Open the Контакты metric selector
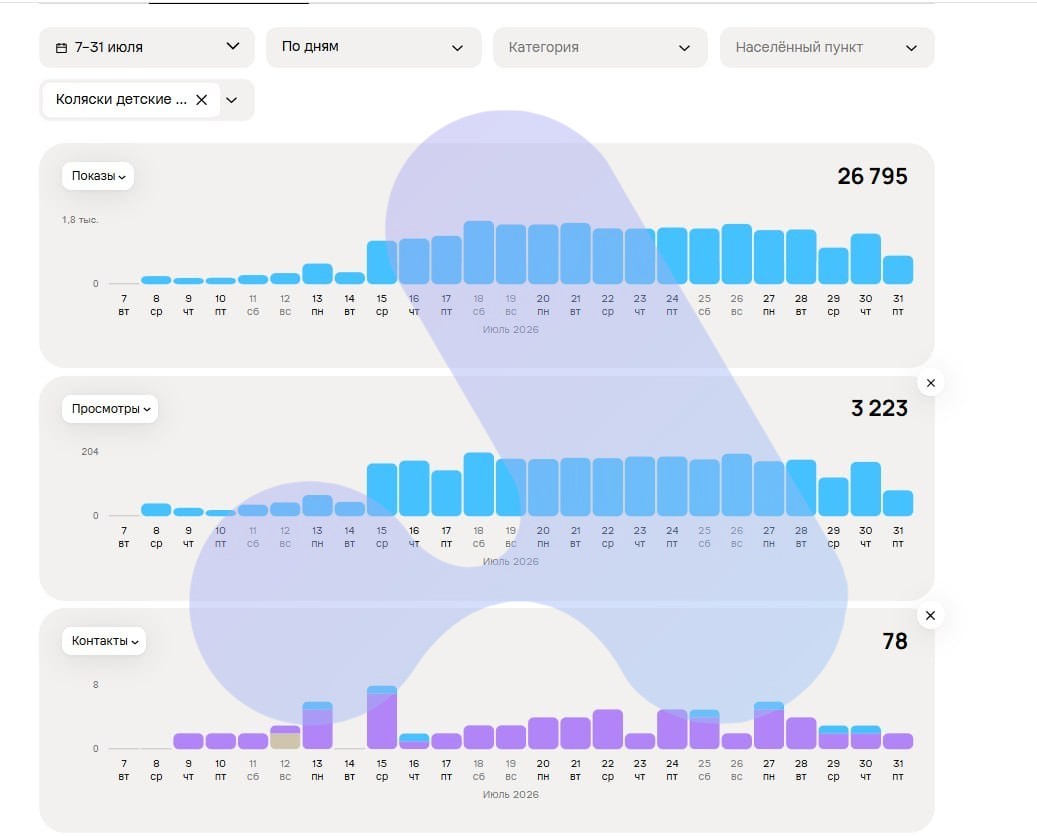Screen dimensions: 1037x836 (x=104, y=641)
